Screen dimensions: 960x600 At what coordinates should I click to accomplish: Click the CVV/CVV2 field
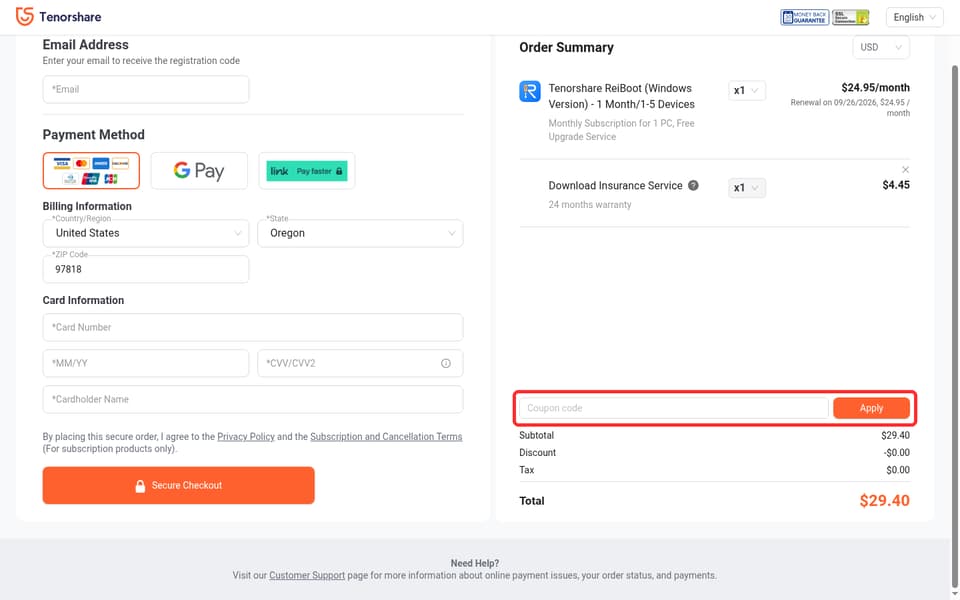[x=360, y=364]
